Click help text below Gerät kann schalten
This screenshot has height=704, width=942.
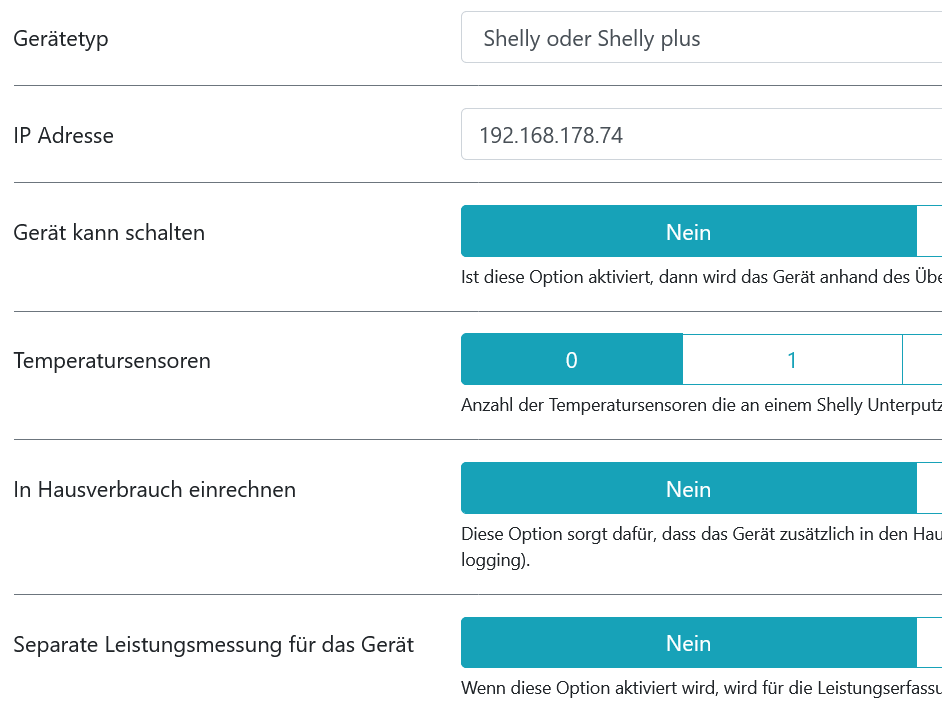(700, 277)
